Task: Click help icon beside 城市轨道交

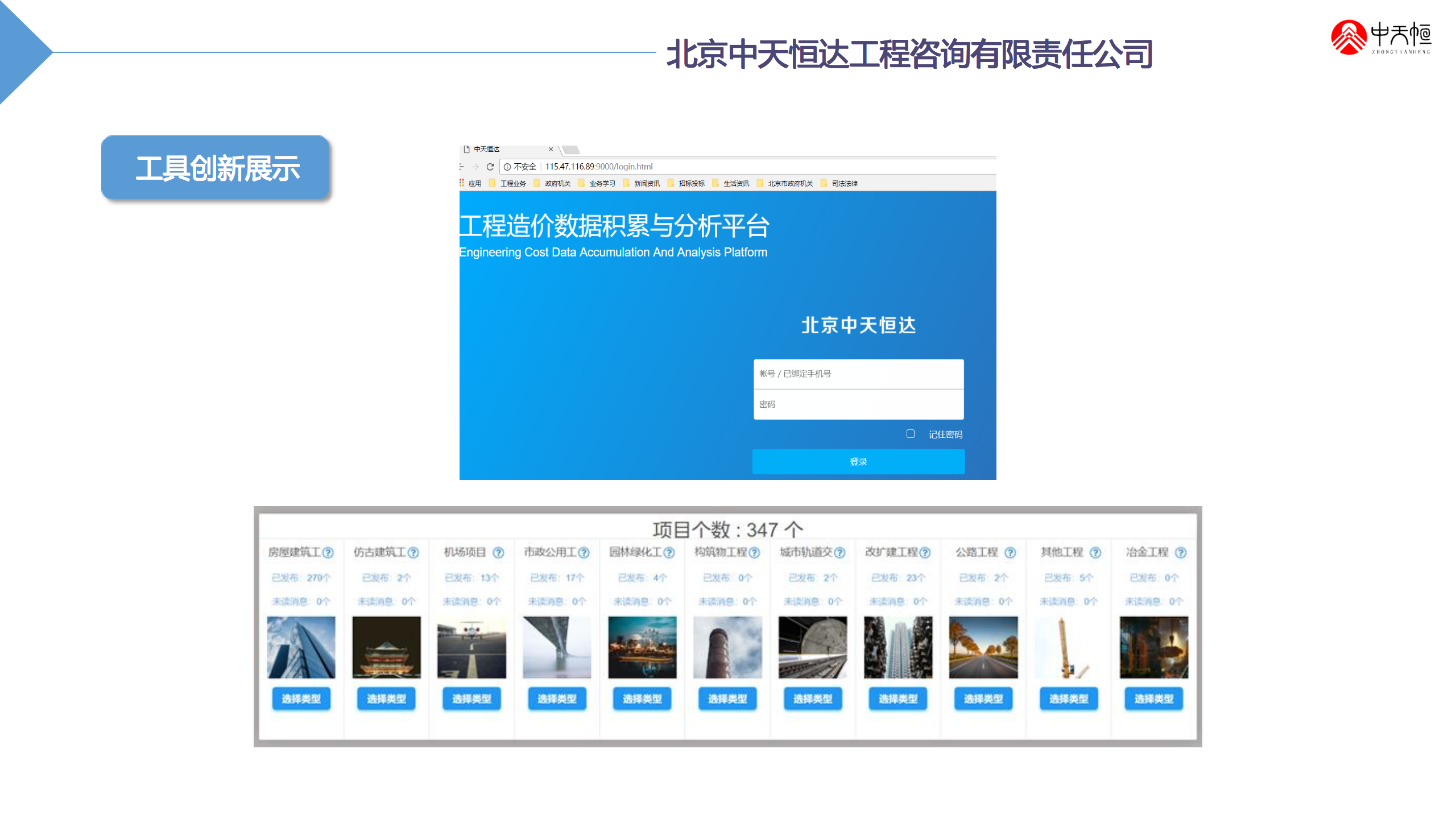Action: tap(839, 552)
